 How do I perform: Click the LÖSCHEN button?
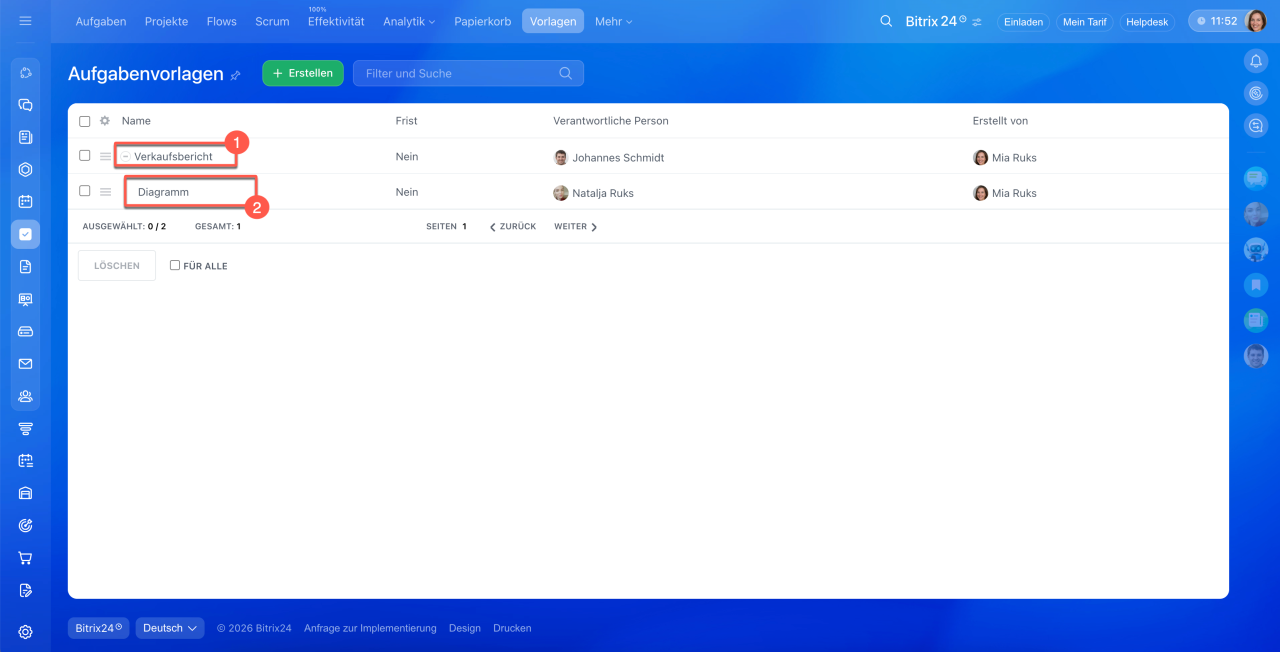pos(117,266)
